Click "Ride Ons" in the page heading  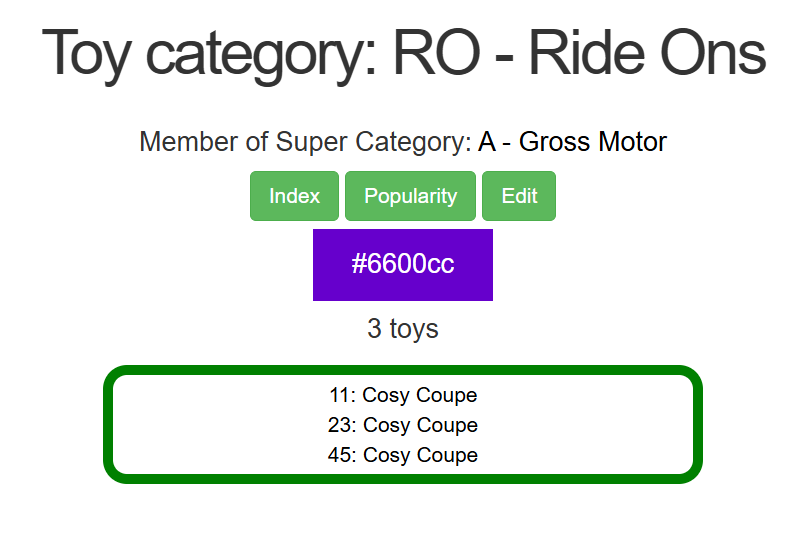click(647, 53)
